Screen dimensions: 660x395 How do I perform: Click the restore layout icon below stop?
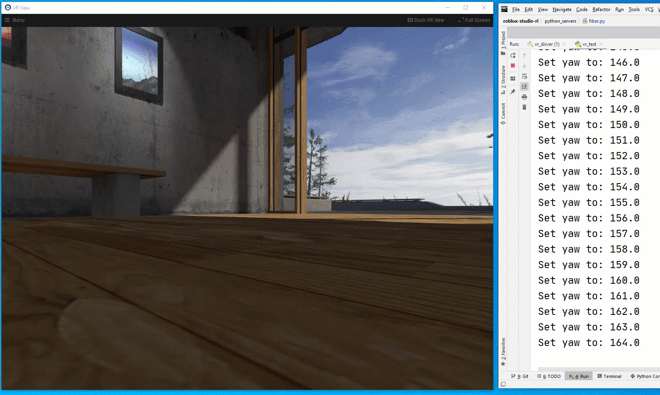coord(513,79)
